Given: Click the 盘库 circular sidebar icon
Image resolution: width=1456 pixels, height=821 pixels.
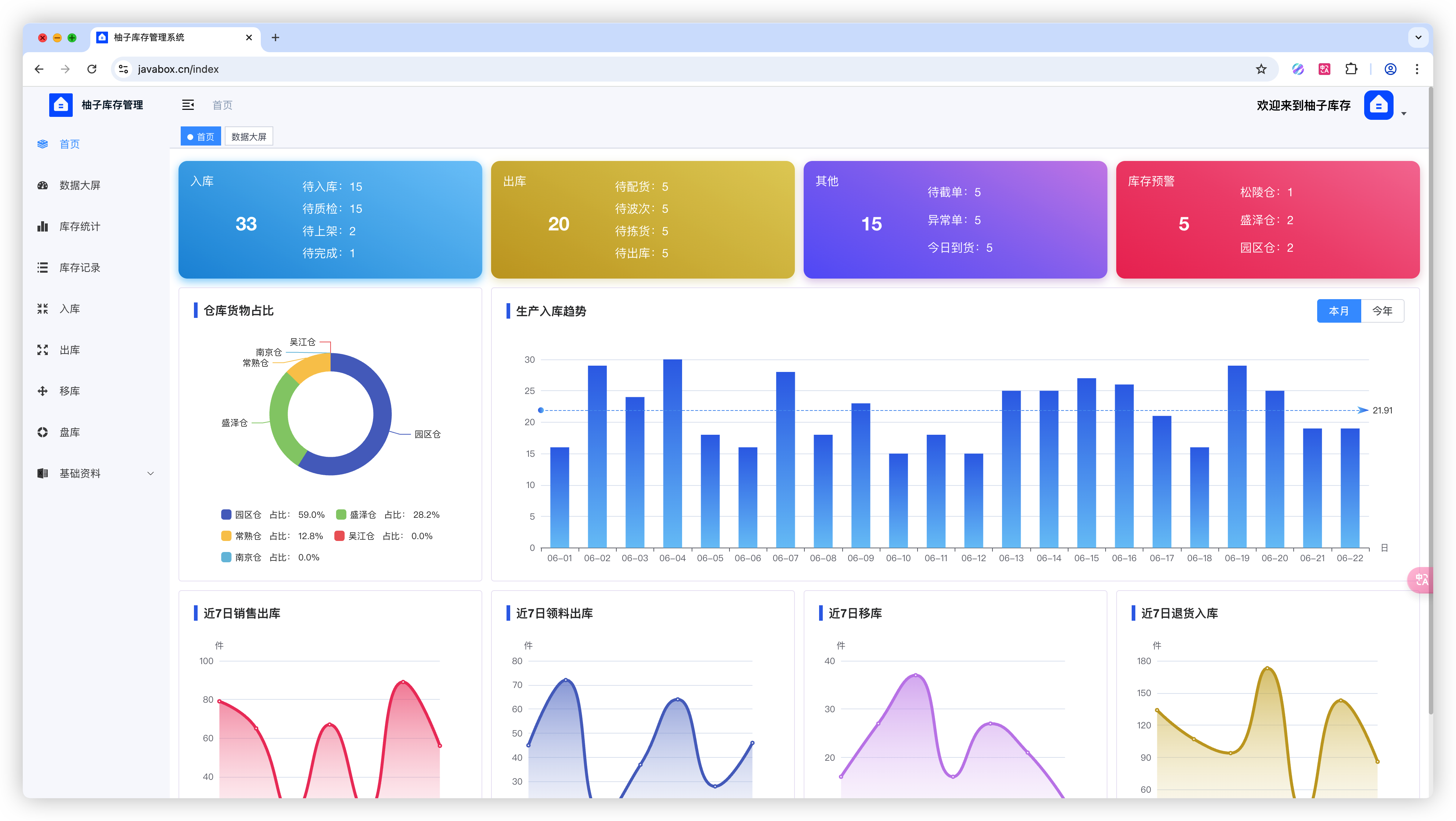Looking at the screenshot, I should (42, 433).
